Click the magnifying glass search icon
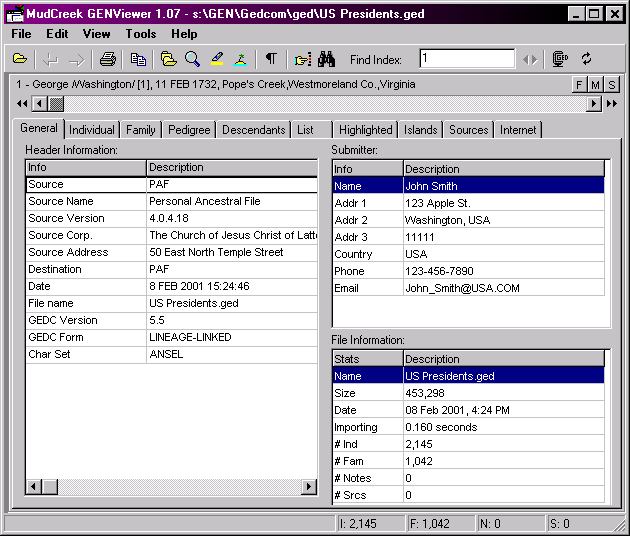Screen dimensions: 630x536 pos(193,59)
